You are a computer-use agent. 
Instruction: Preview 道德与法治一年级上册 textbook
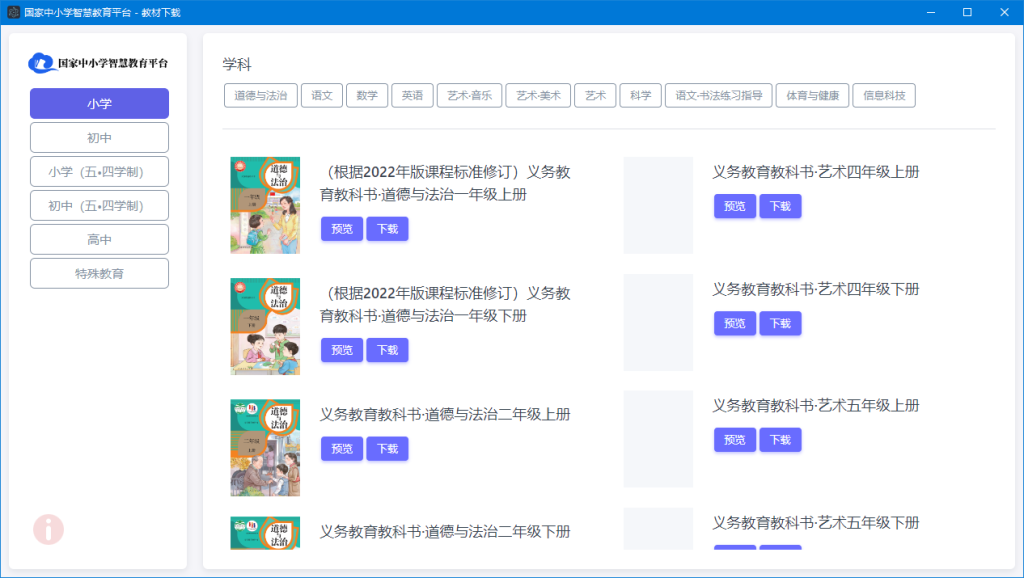point(342,229)
